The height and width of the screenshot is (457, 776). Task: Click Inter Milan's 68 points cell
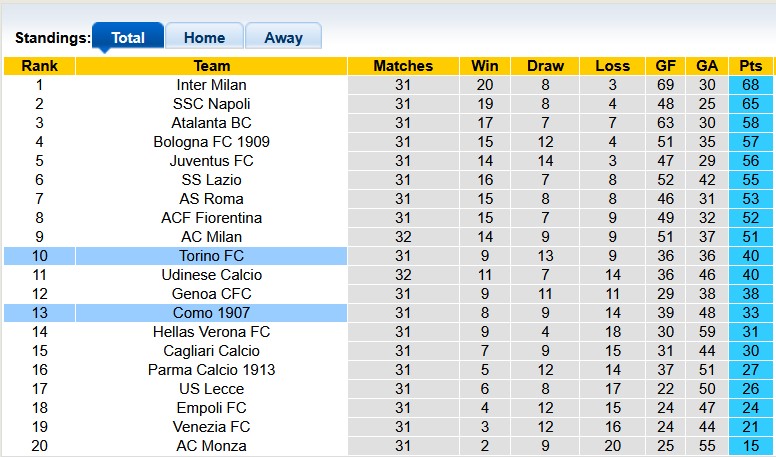(751, 85)
